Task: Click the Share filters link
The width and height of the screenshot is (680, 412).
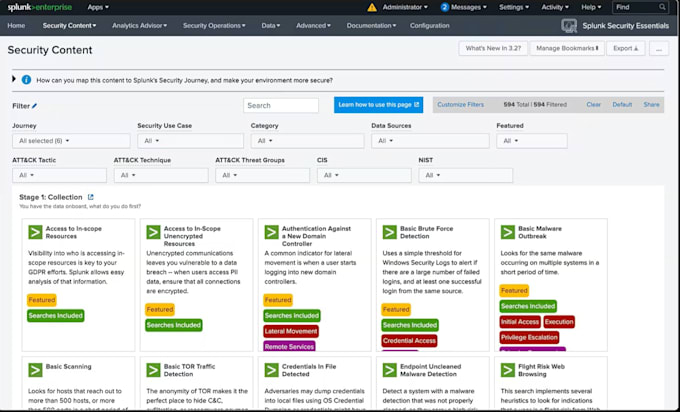Action: [x=651, y=105]
